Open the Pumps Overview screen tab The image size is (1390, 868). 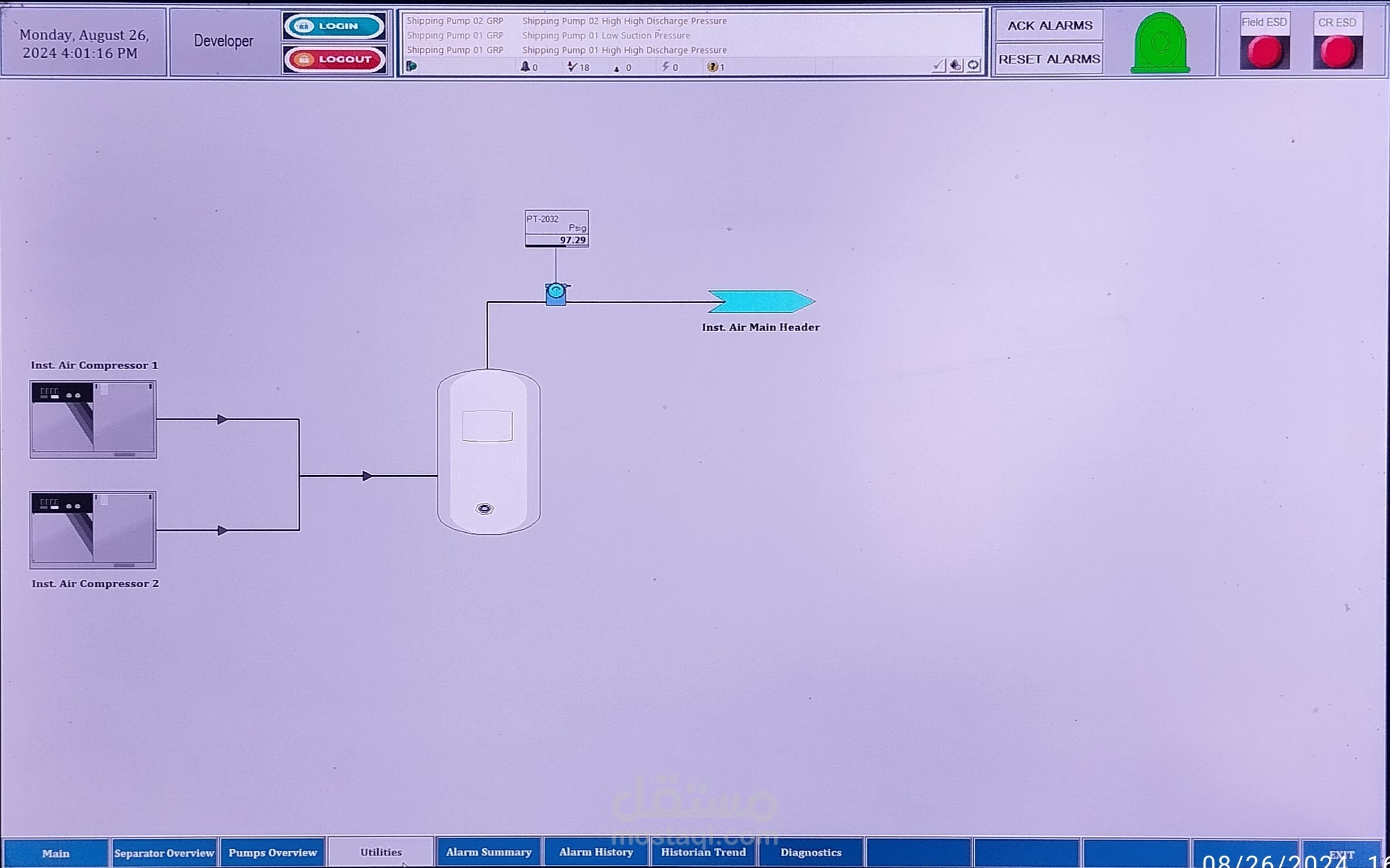[272, 853]
